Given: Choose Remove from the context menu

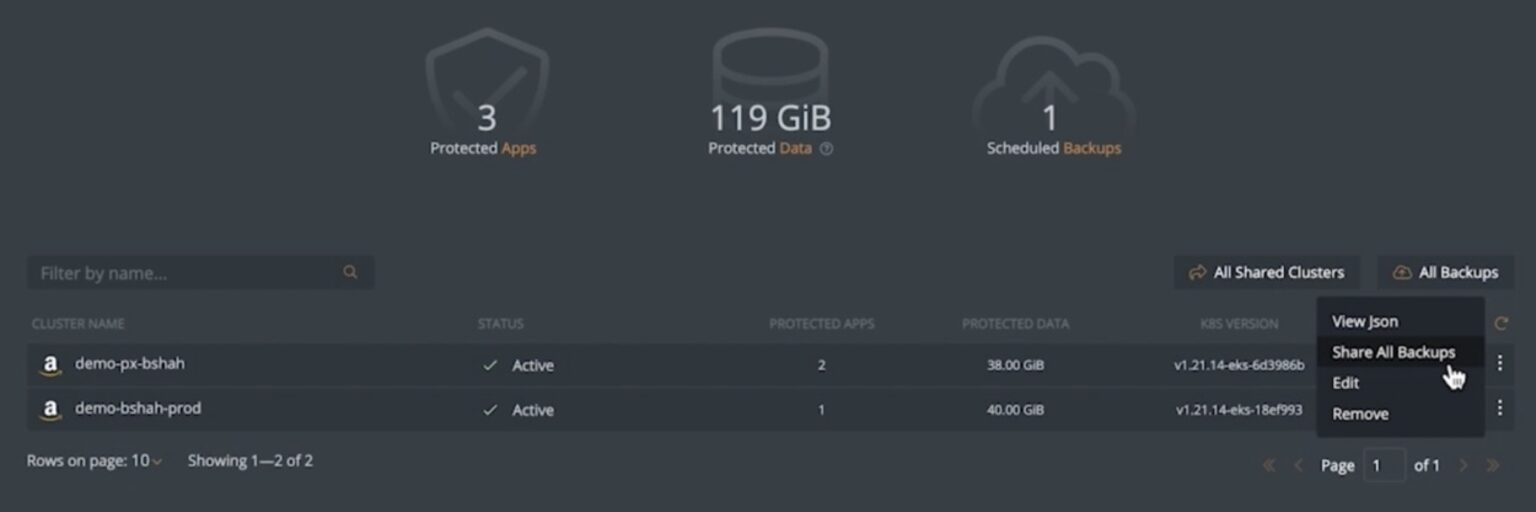Looking at the screenshot, I should click(1360, 414).
